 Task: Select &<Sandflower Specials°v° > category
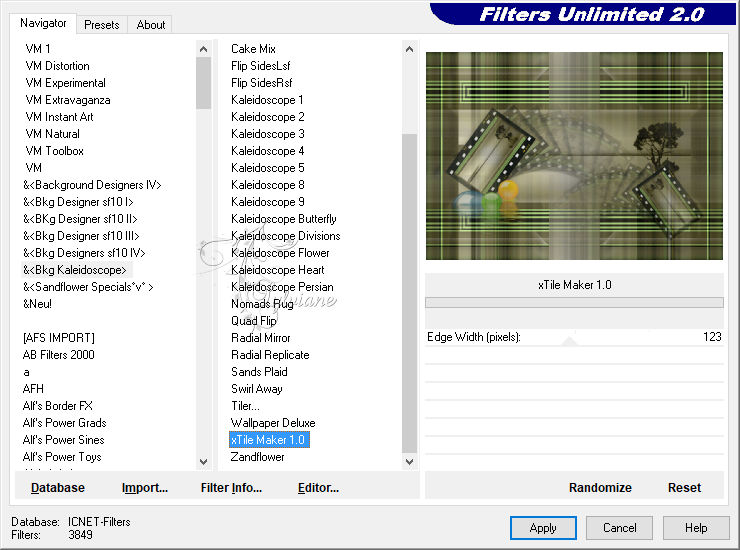click(x=88, y=287)
